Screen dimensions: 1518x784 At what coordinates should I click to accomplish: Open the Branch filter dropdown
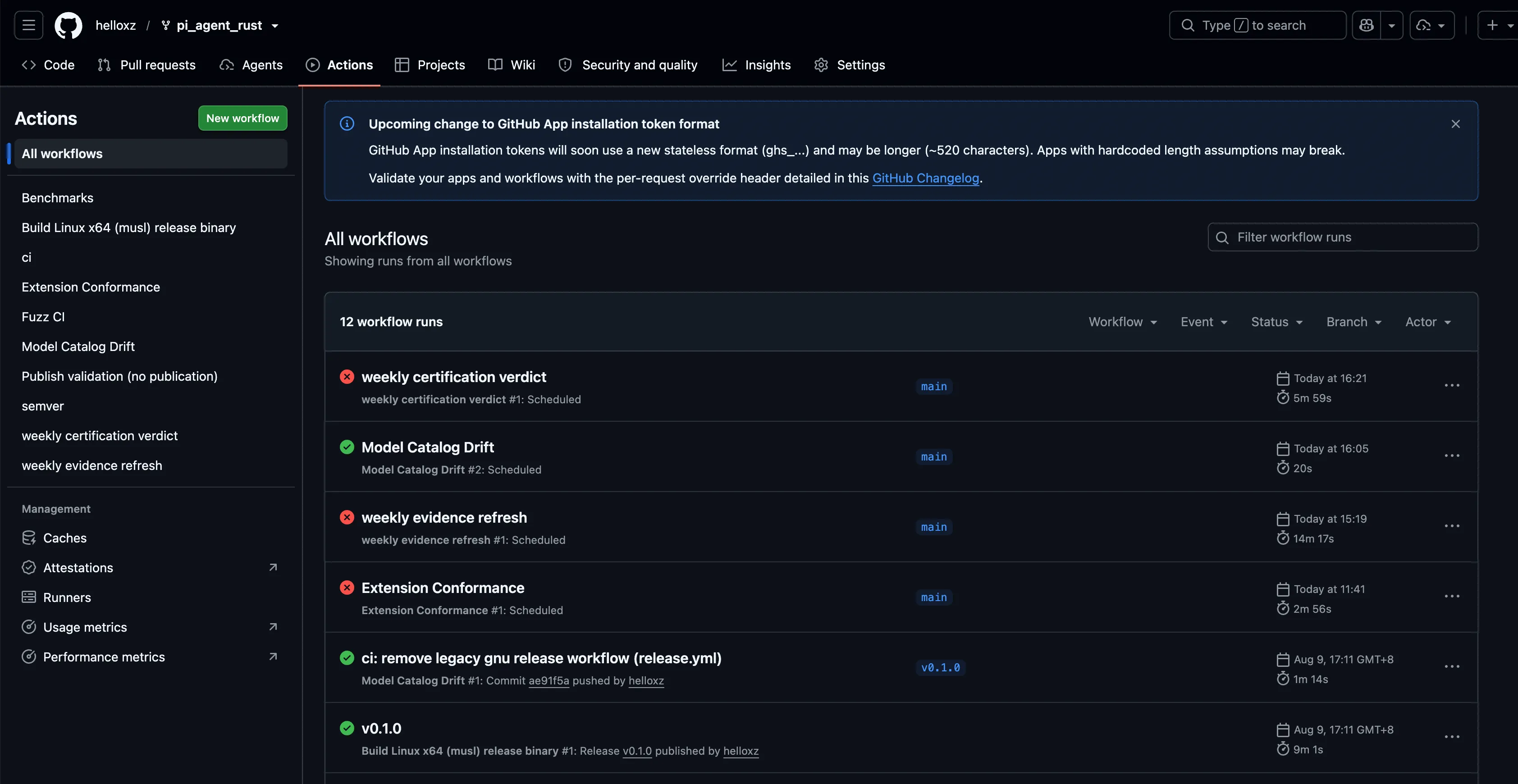[x=1353, y=322]
